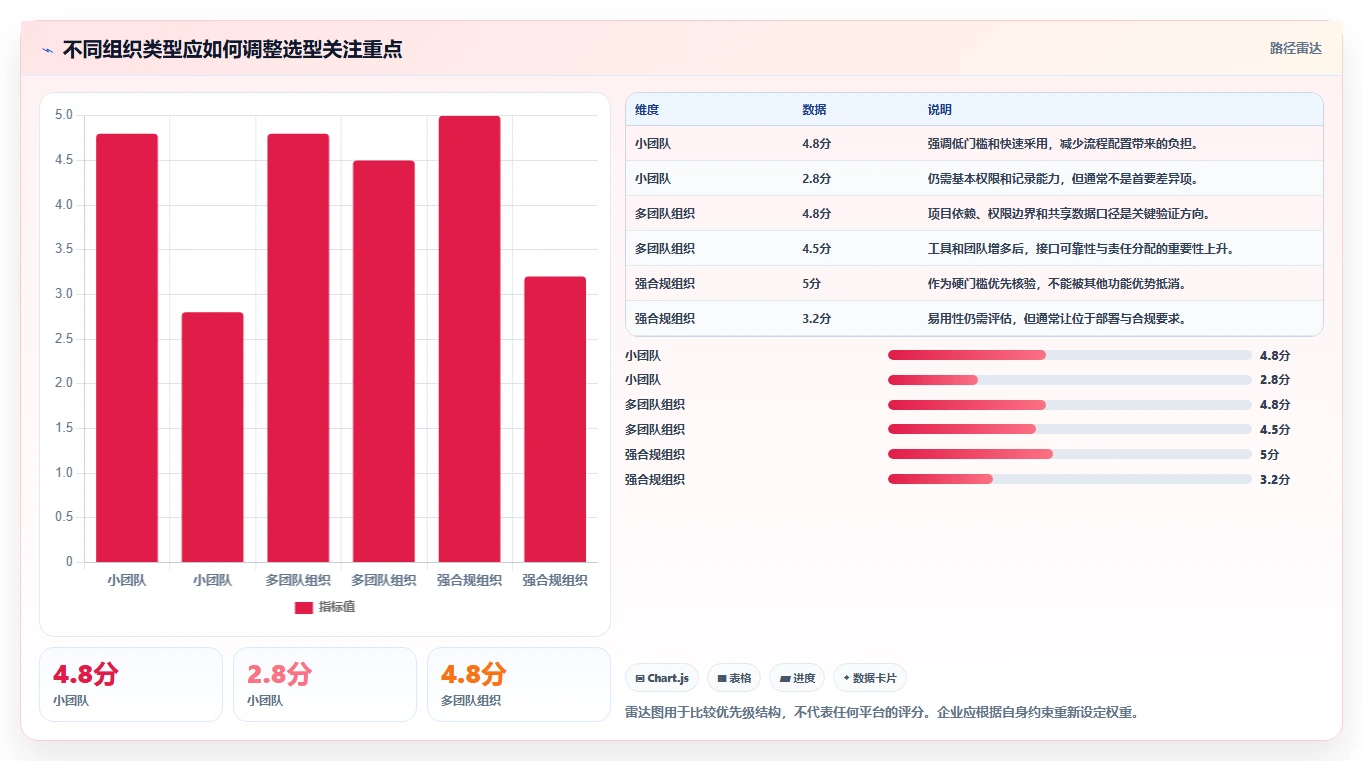Click the 1.5 tick on the chart y-axis
Image resolution: width=1363 pixels, height=761 pixels.
[x=63, y=428]
